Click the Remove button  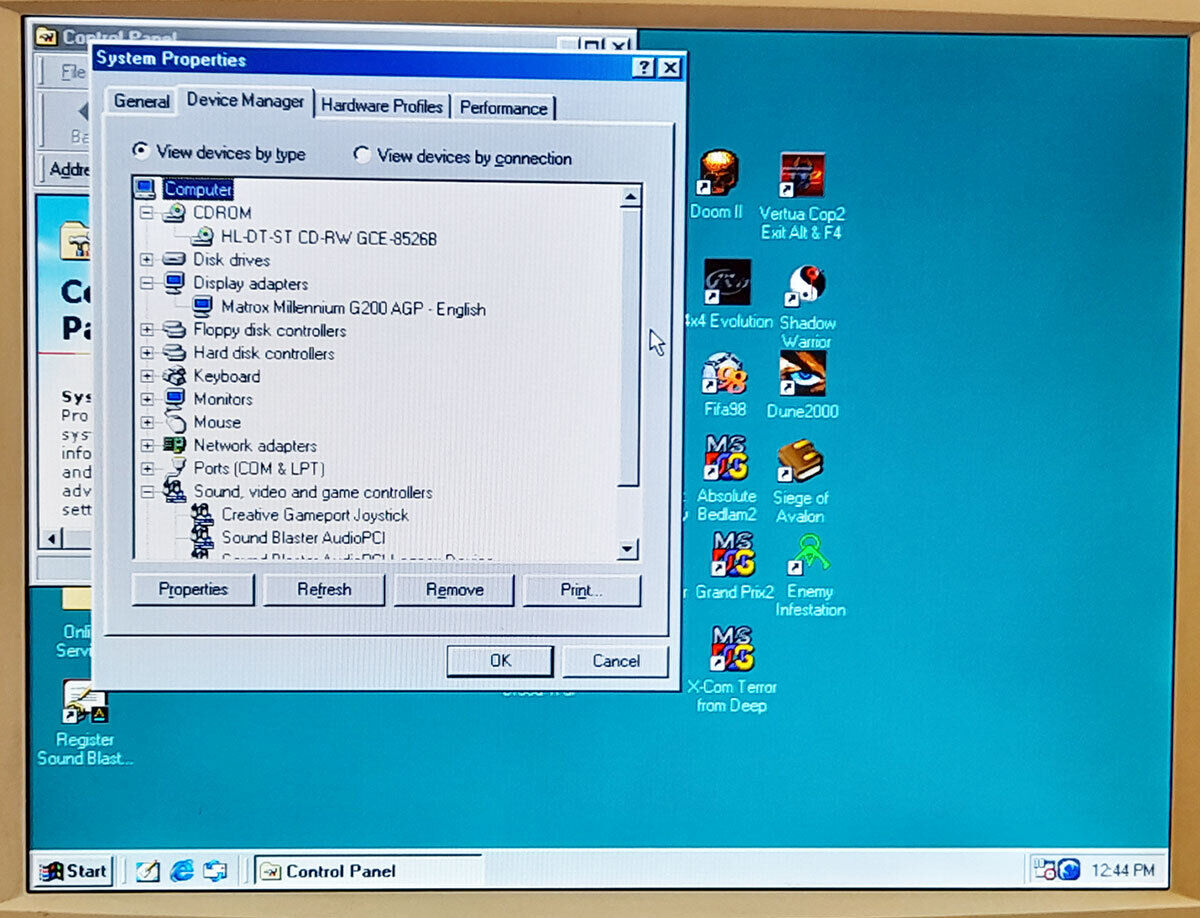(454, 590)
